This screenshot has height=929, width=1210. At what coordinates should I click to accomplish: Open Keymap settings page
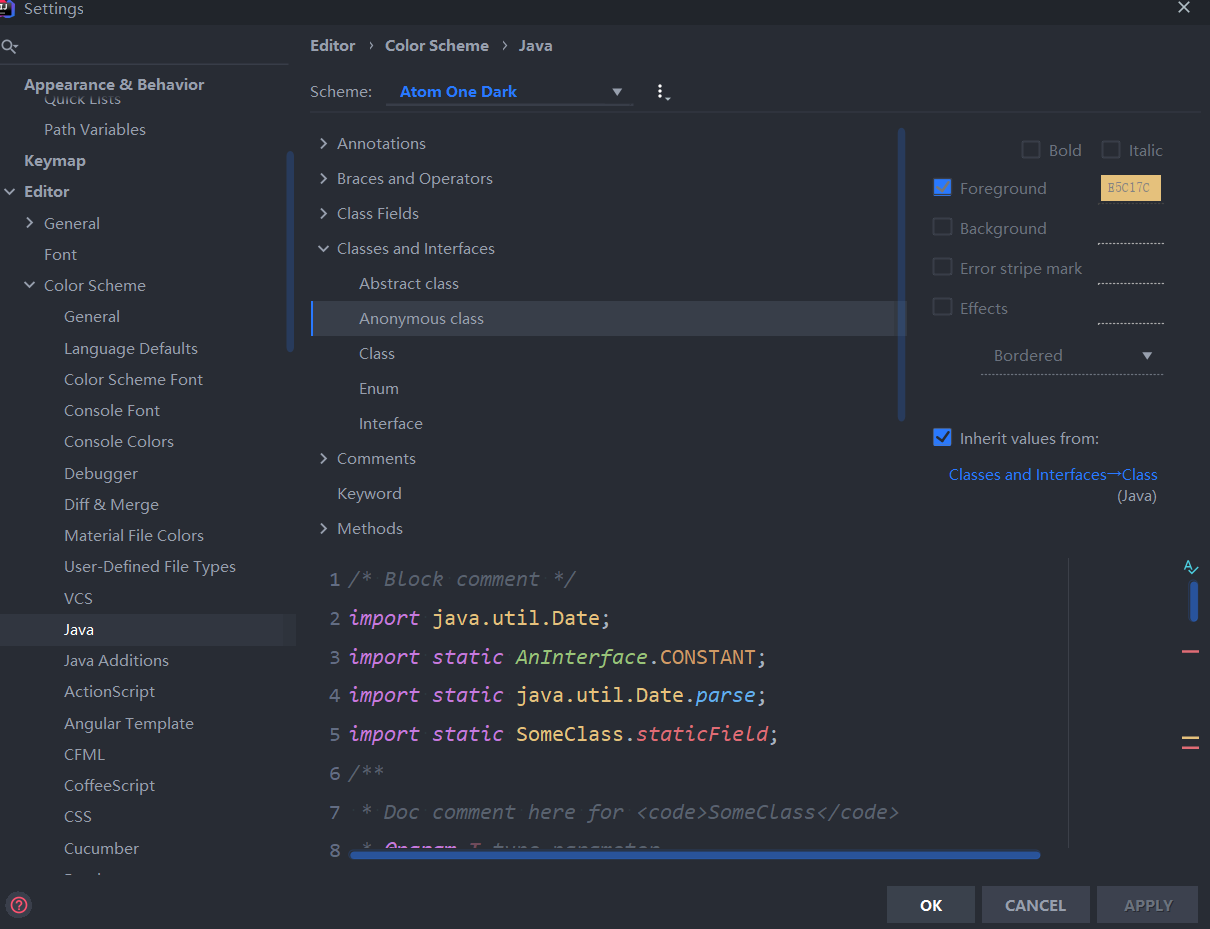[x=55, y=161]
